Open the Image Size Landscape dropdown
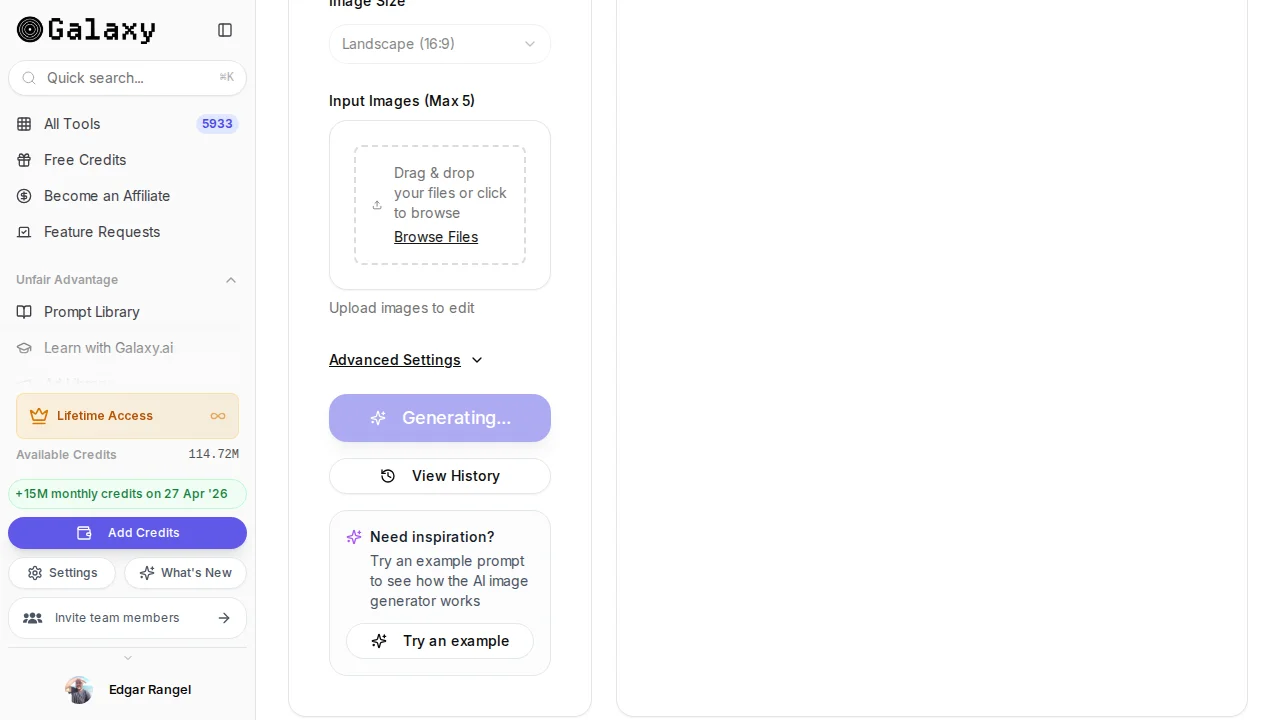 [x=439, y=44]
